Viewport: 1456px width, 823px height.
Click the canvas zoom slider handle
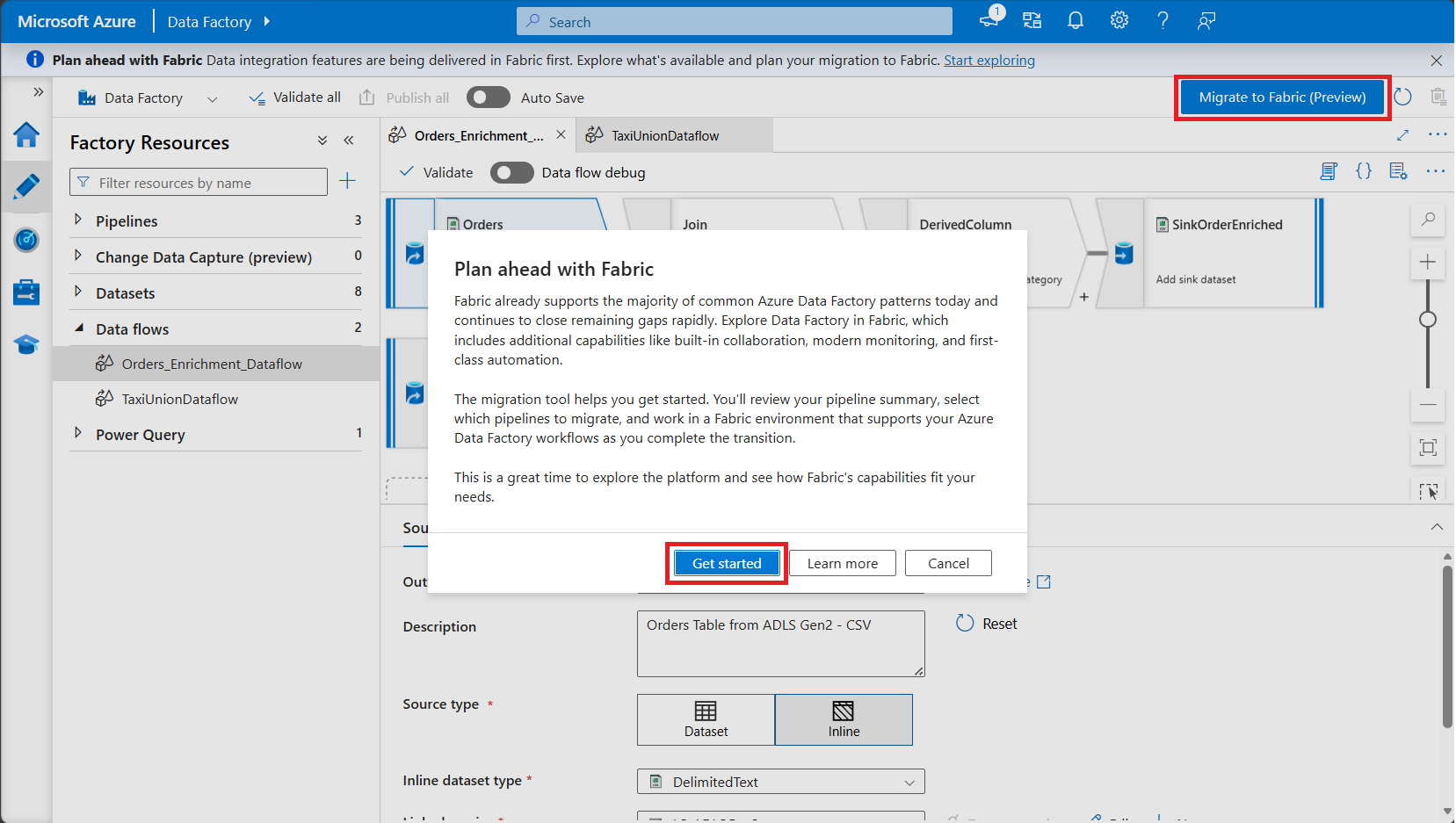(x=1428, y=320)
